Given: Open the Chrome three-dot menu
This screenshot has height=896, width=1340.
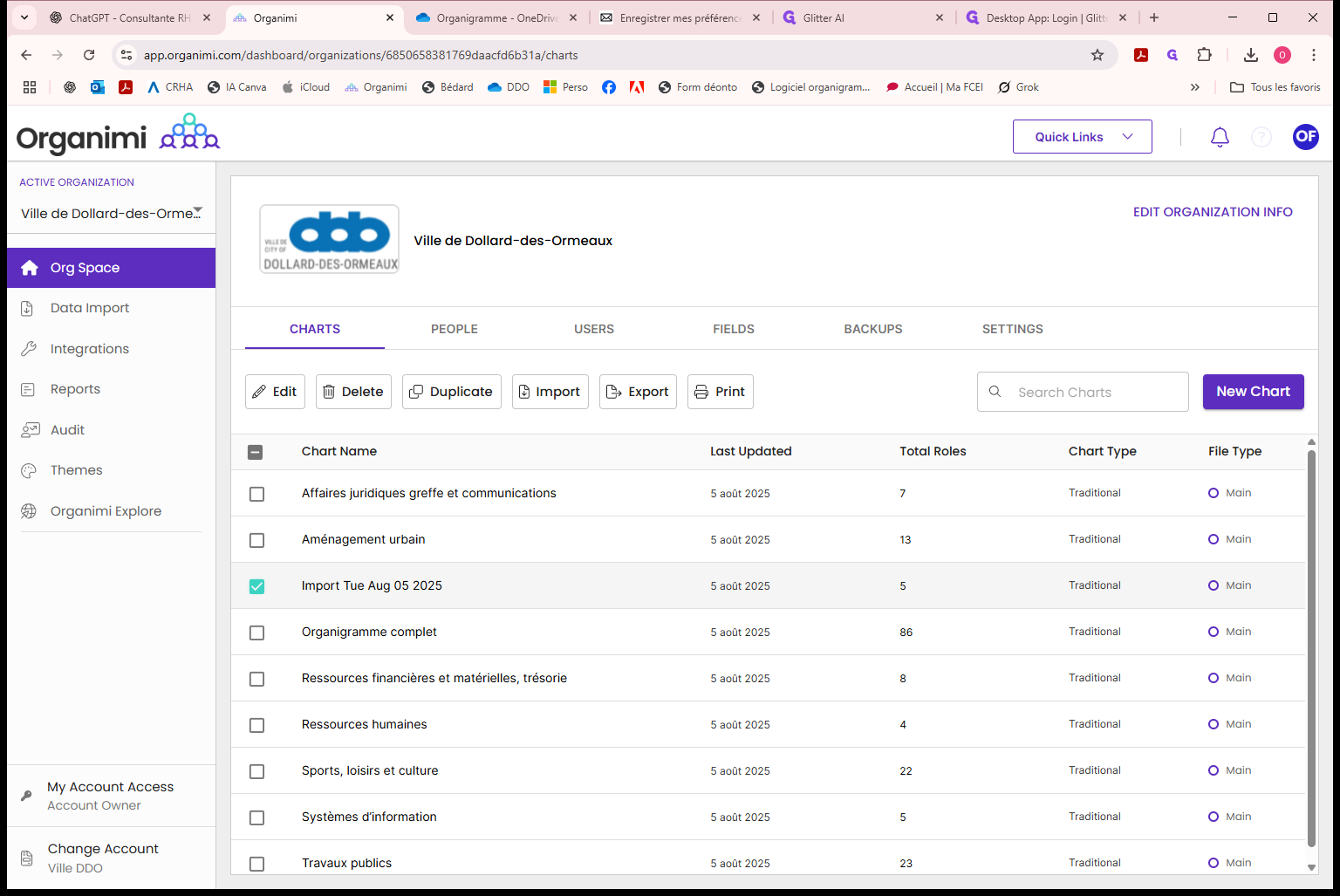Looking at the screenshot, I should click(1314, 55).
